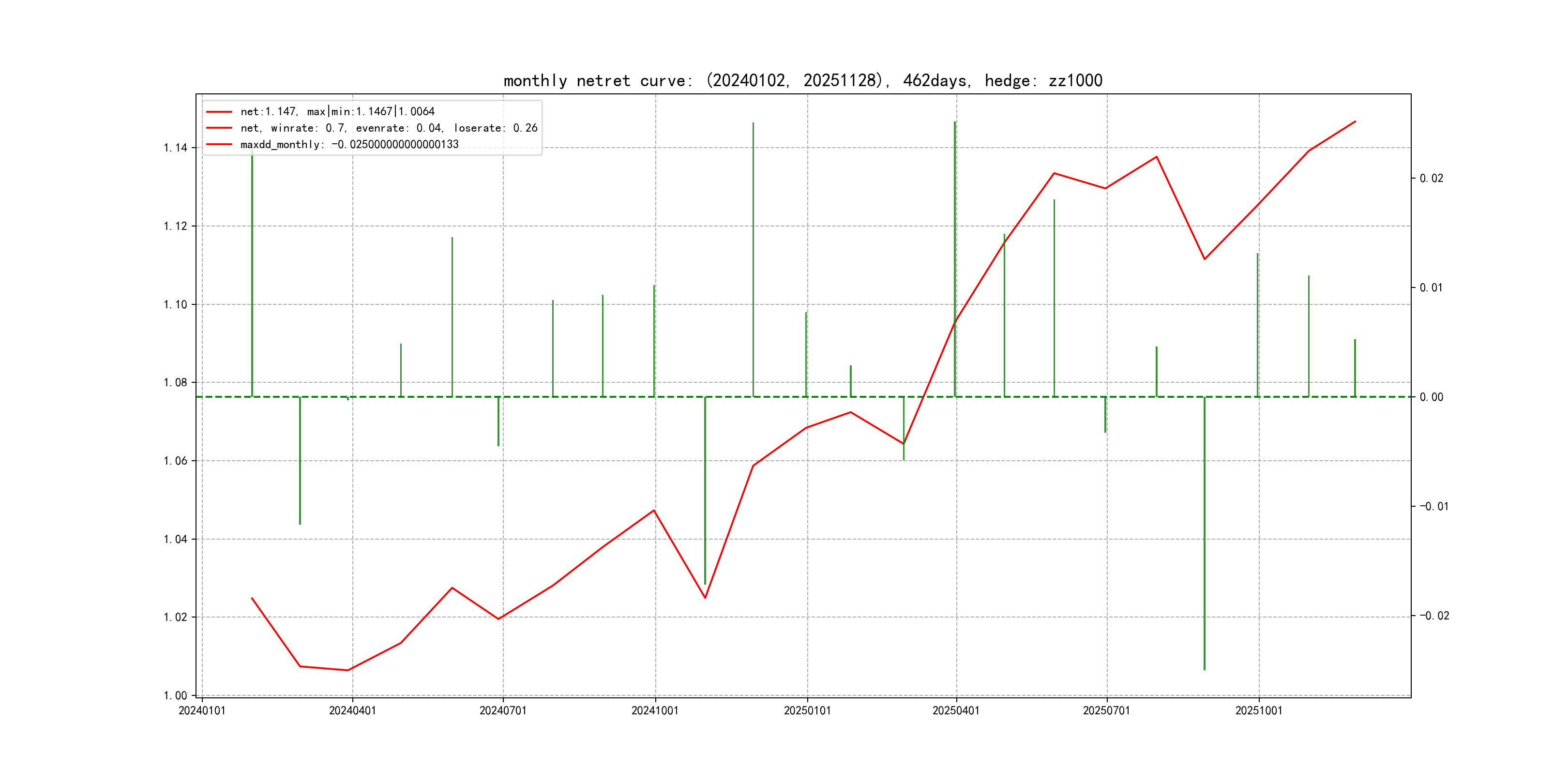Click the red line swatch beside 'net:1.147'
The width and height of the screenshot is (1568, 784).
[219, 111]
